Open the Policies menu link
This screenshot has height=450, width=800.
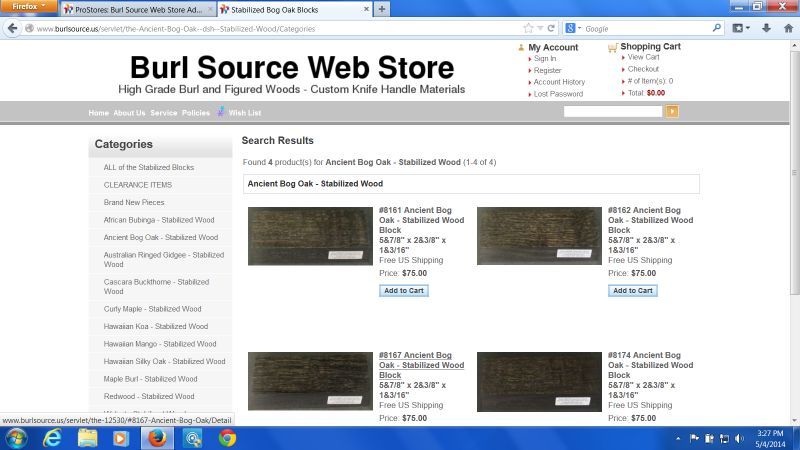pos(196,113)
